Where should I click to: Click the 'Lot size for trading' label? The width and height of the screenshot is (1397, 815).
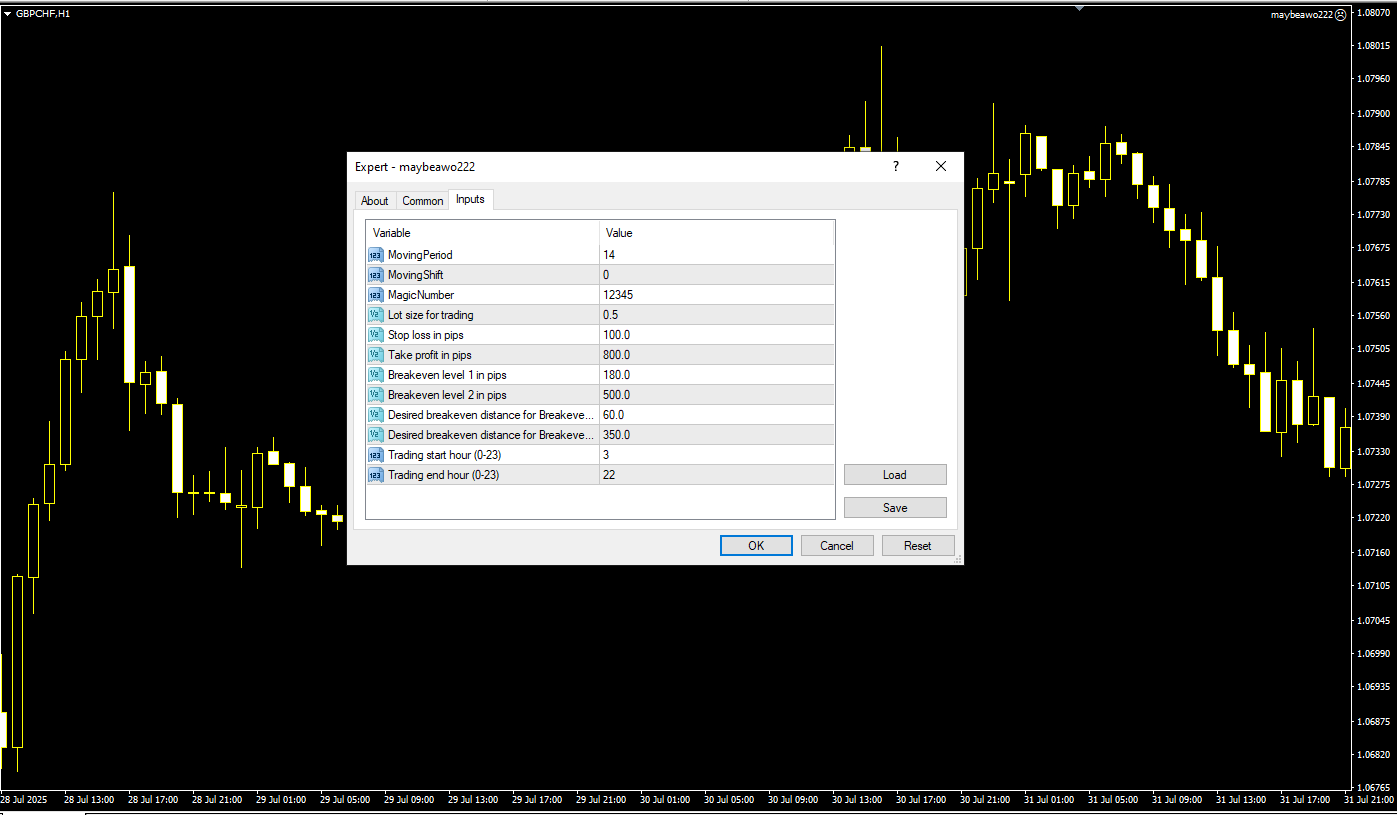pyautogui.click(x=431, y=315)
